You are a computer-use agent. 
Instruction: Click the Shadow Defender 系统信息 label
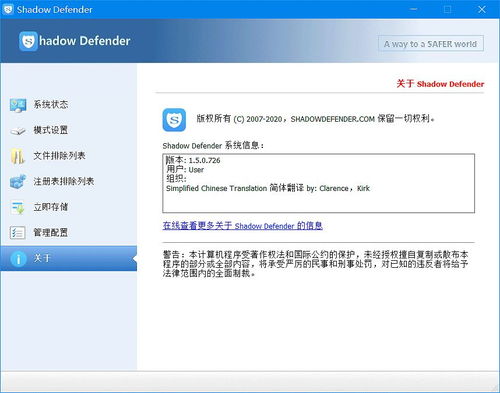[213, 146]
